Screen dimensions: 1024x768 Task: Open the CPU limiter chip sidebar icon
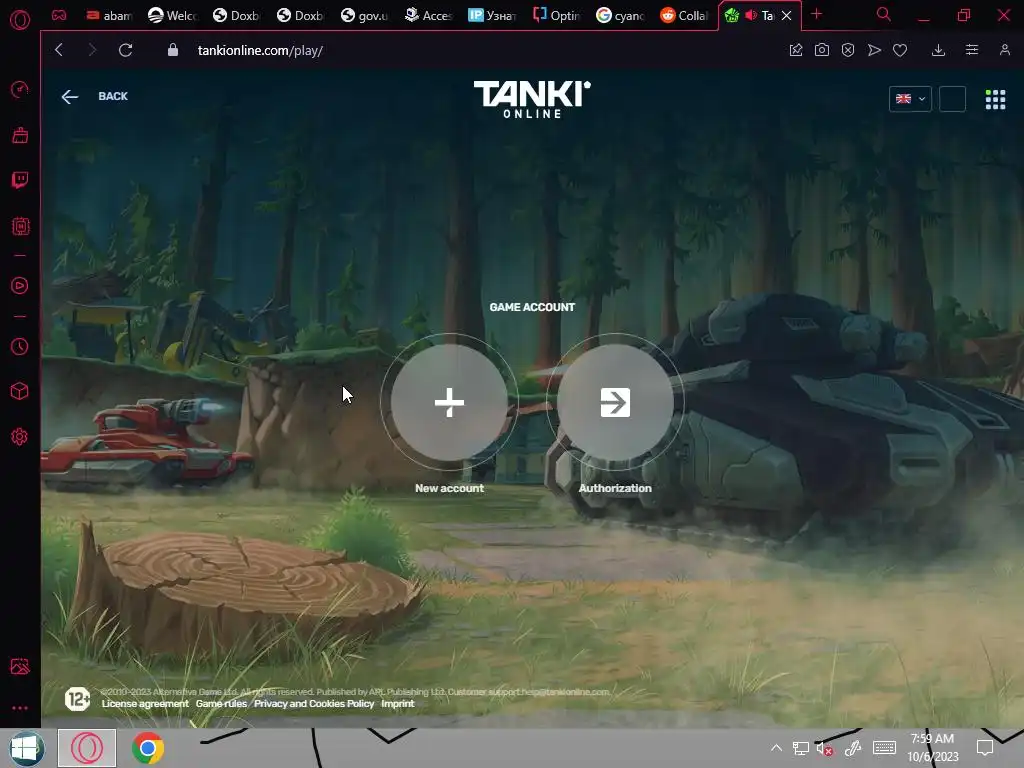click(x=20, y=226)
